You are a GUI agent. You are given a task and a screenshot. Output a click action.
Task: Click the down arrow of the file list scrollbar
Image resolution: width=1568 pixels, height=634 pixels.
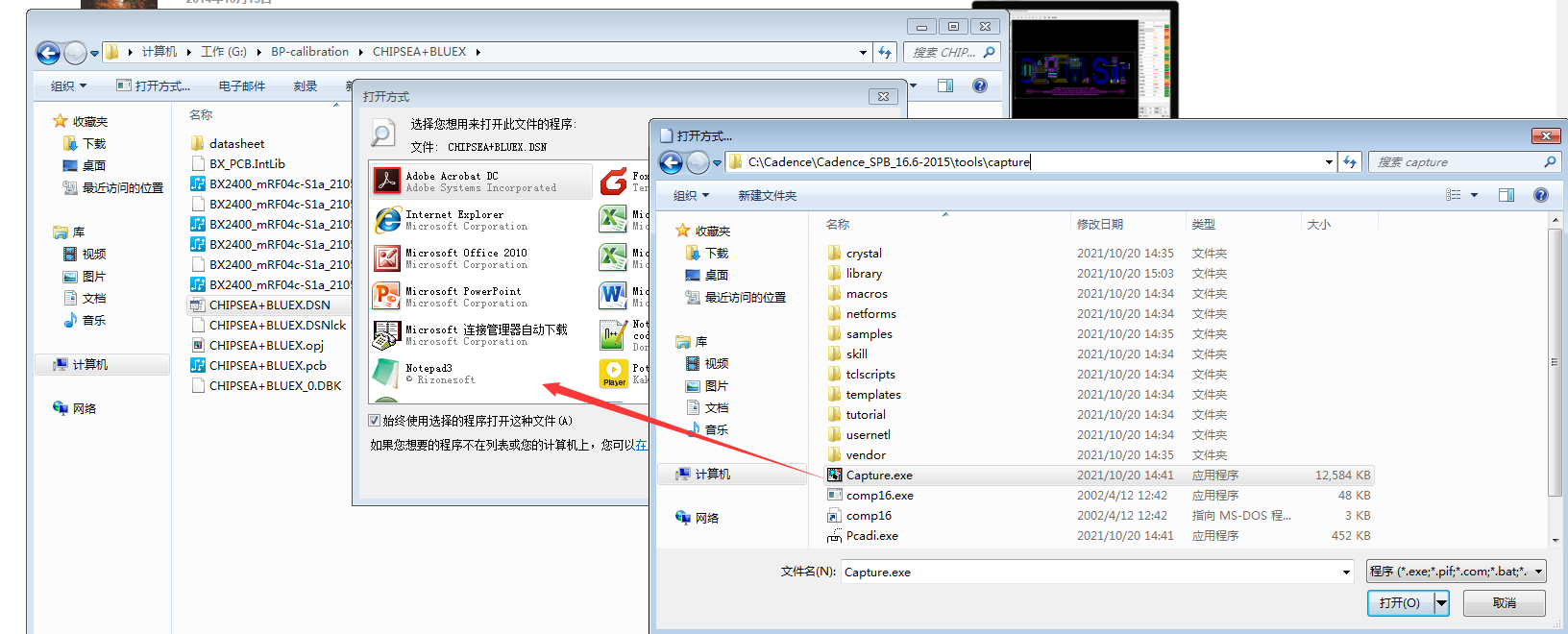[1555, 541]
